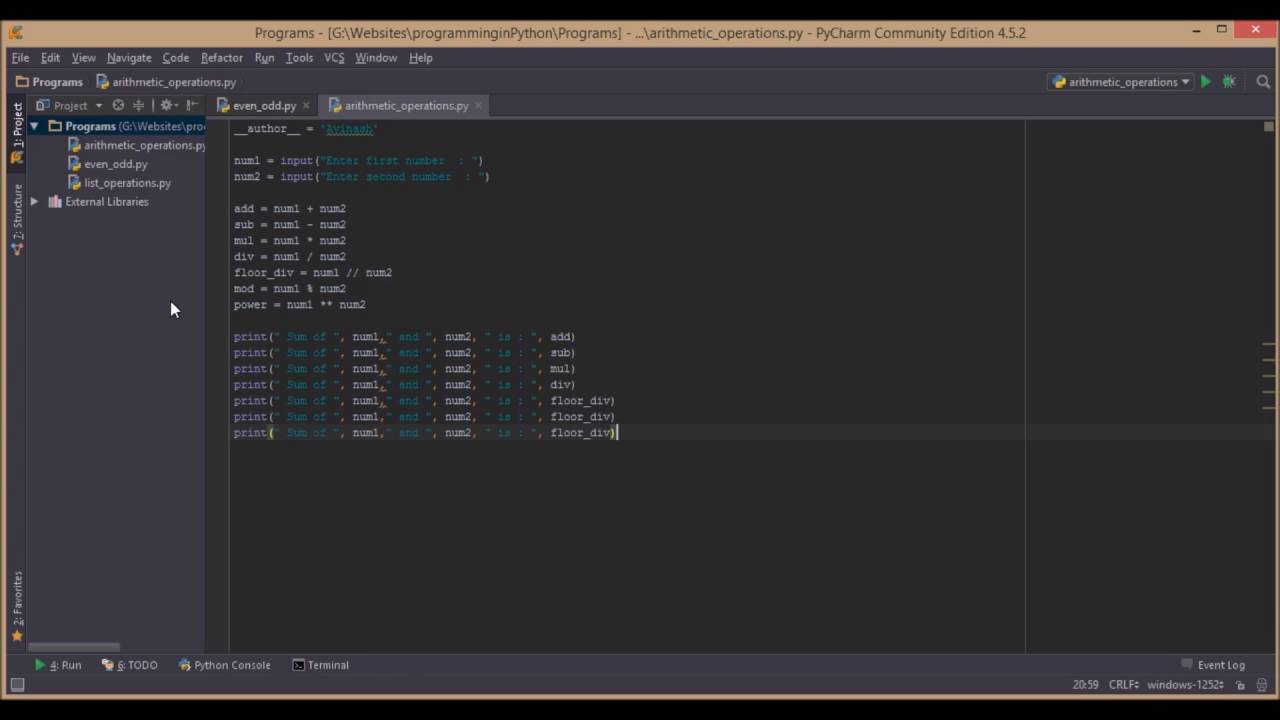Select the arithmetic_operations.py editor tab
Screen dimensions: 1280x720
[406, 105]
